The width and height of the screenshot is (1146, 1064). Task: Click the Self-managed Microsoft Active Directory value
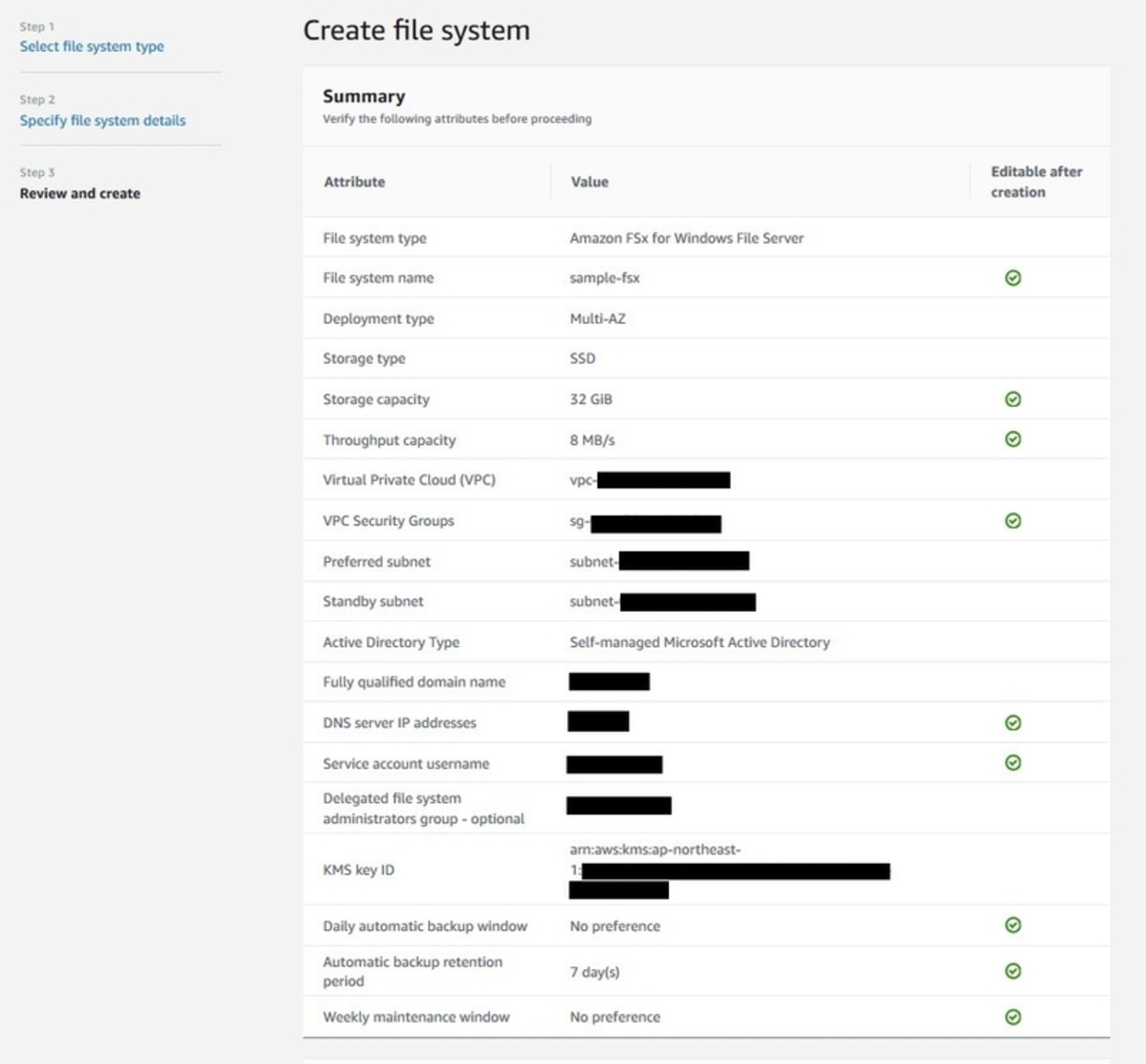[x=700, y=642]
